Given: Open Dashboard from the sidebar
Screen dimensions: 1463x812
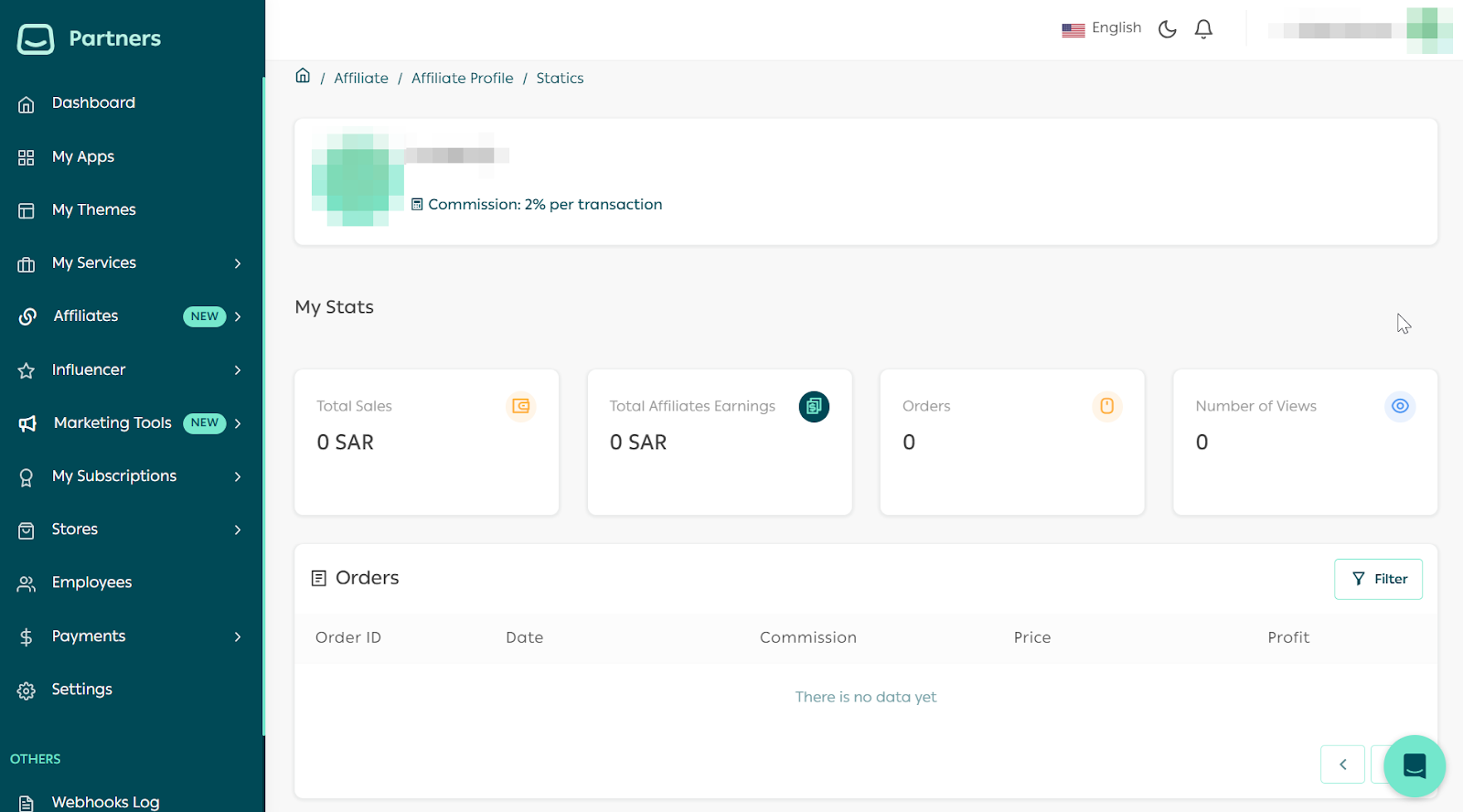Looking at the screenshot, I should [x=93, y=103].
